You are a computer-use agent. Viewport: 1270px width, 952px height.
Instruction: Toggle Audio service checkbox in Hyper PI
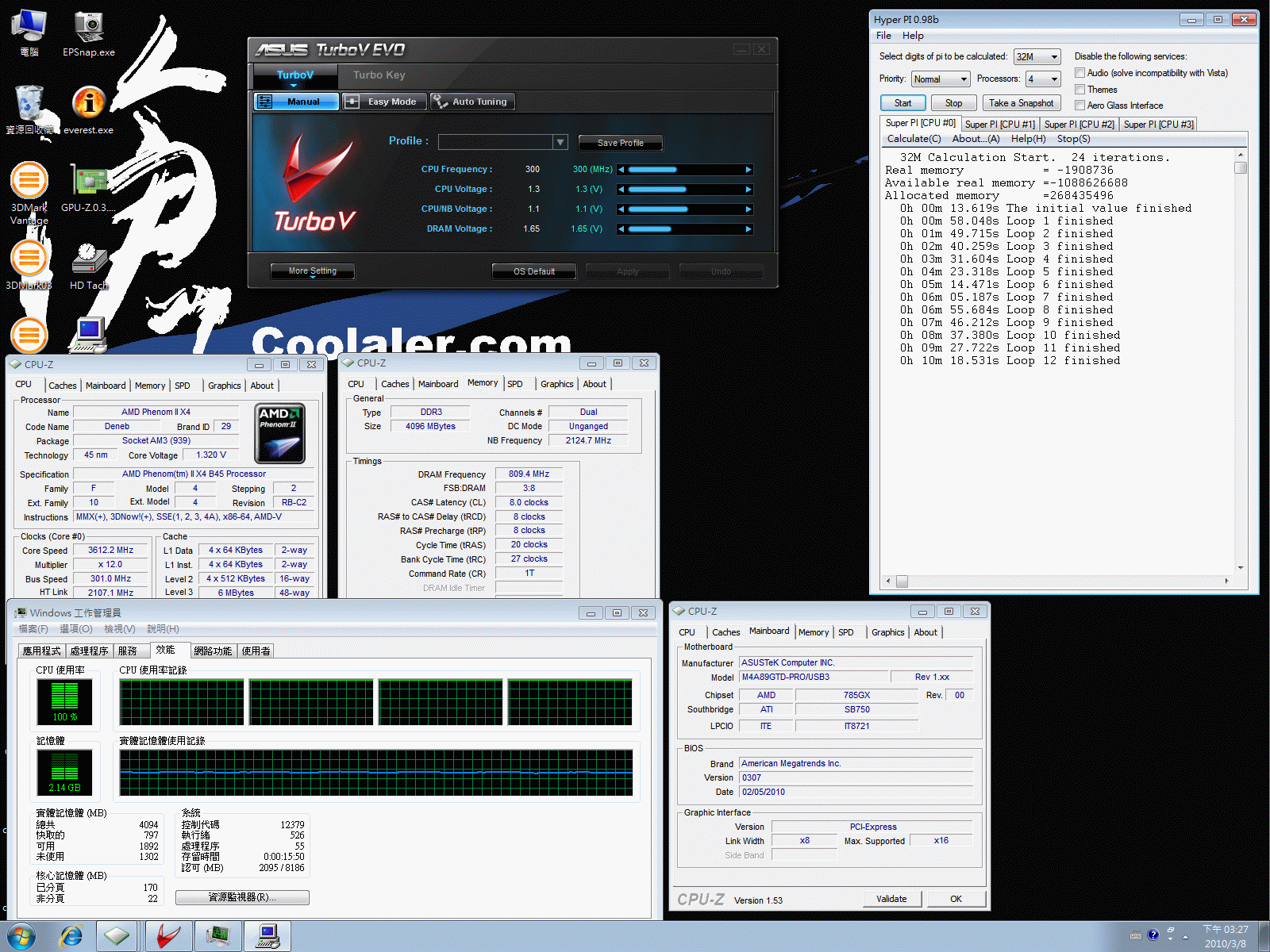tap(1079, 72)
